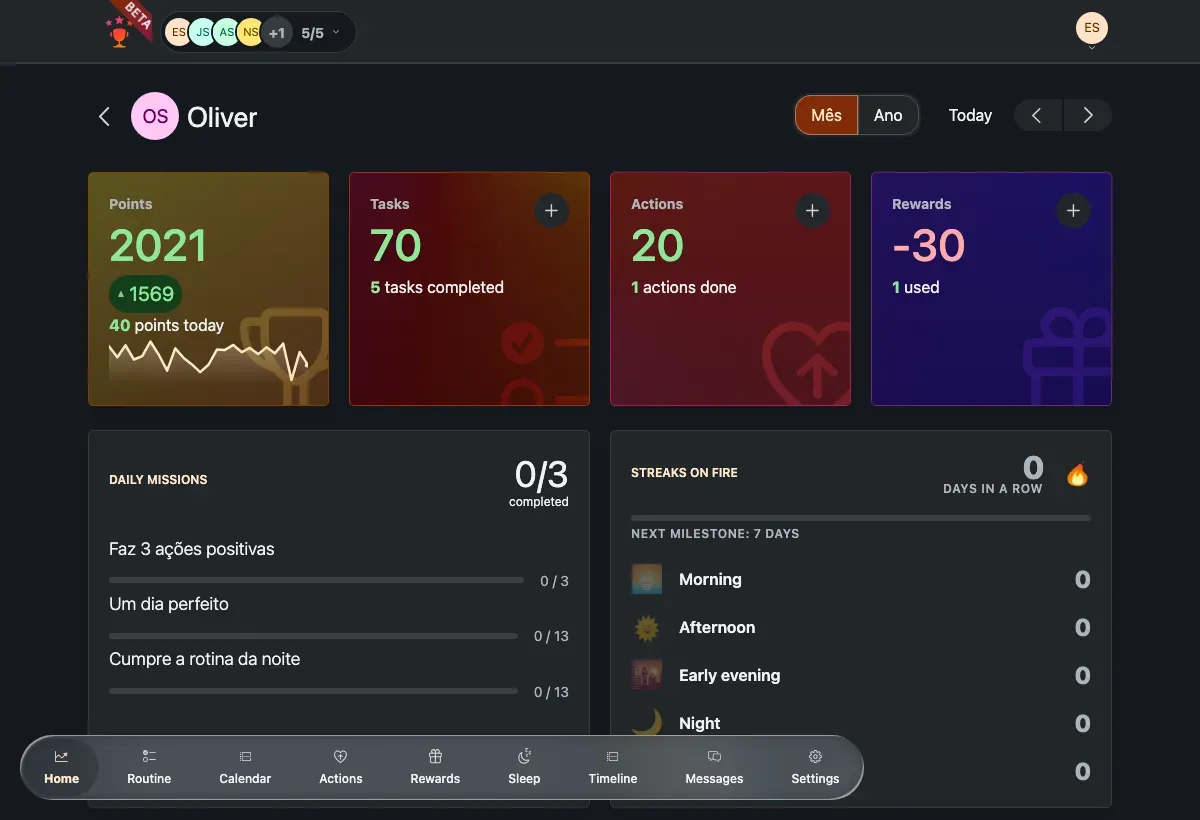Click the DAILY MISSIONS heading
The image size is (1200, 820).
(158, 480)
